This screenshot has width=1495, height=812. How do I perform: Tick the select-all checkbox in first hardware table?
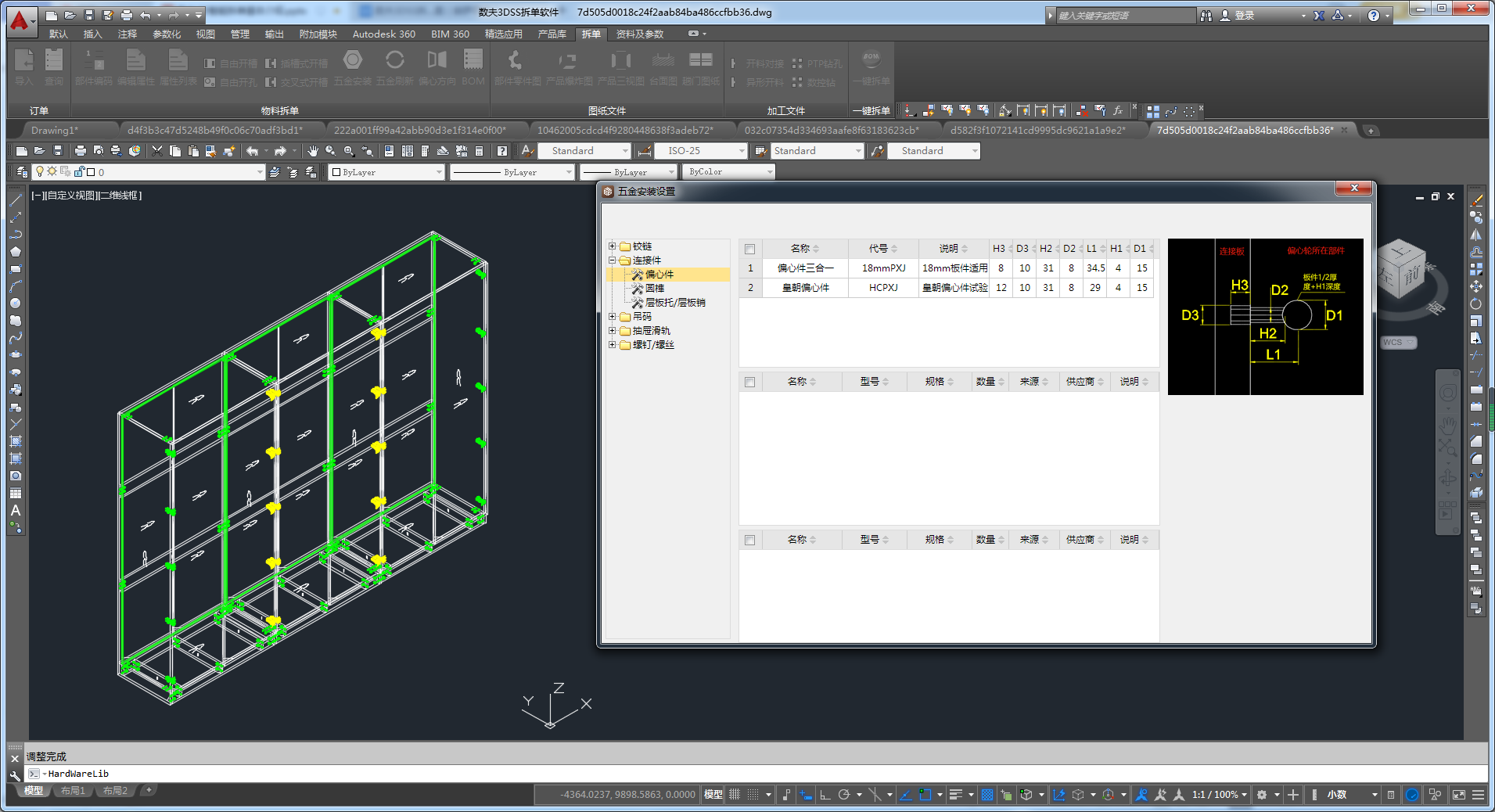tap(749, 249)
